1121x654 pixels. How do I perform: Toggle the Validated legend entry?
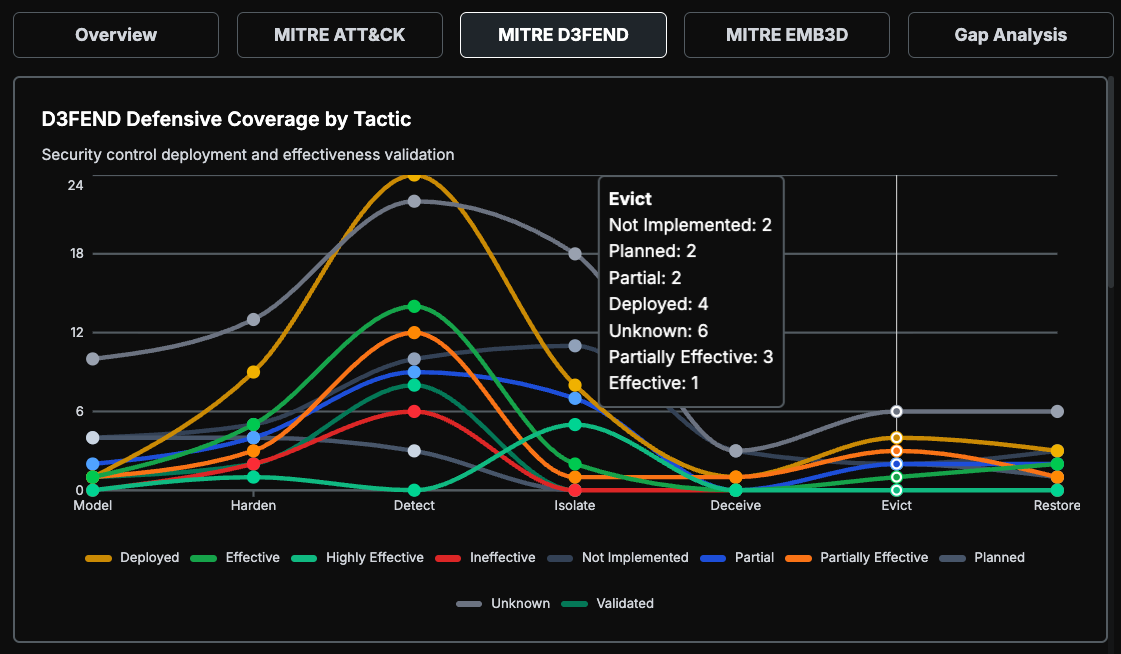click(608, 603)
